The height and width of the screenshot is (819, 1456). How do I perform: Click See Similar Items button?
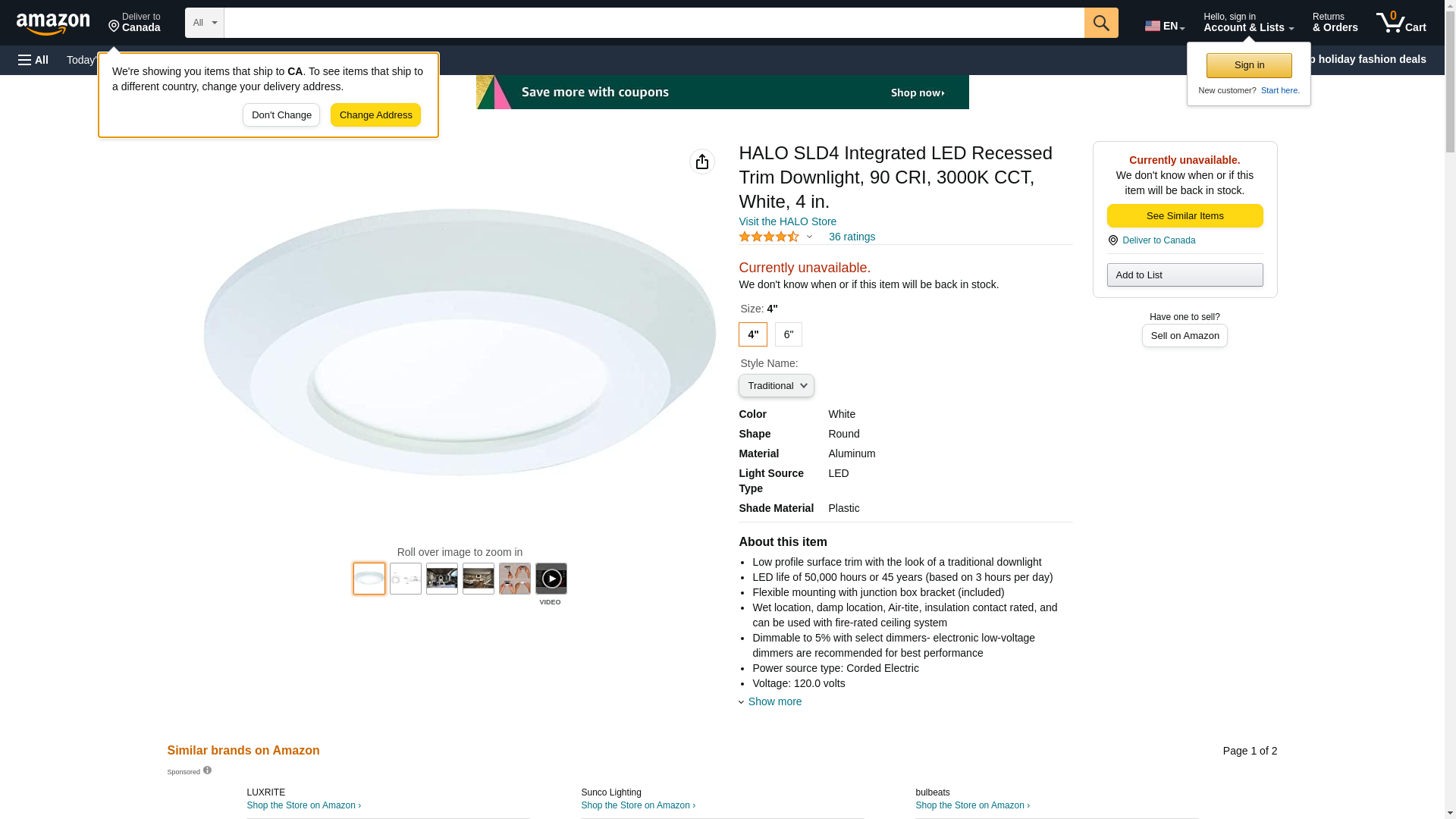pos(1185,216)
